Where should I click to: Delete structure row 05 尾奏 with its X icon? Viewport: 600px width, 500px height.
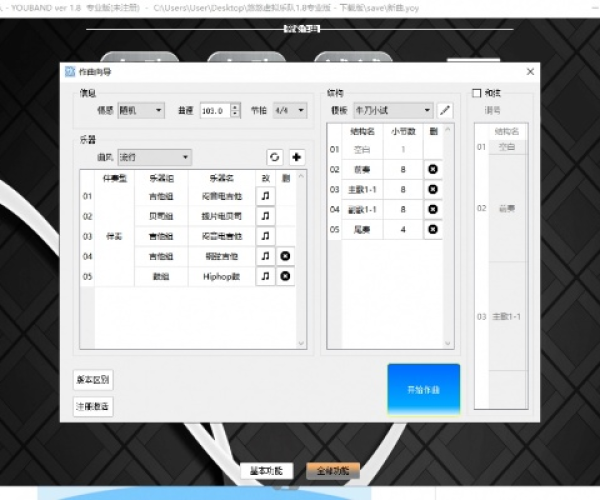(433, 229)
